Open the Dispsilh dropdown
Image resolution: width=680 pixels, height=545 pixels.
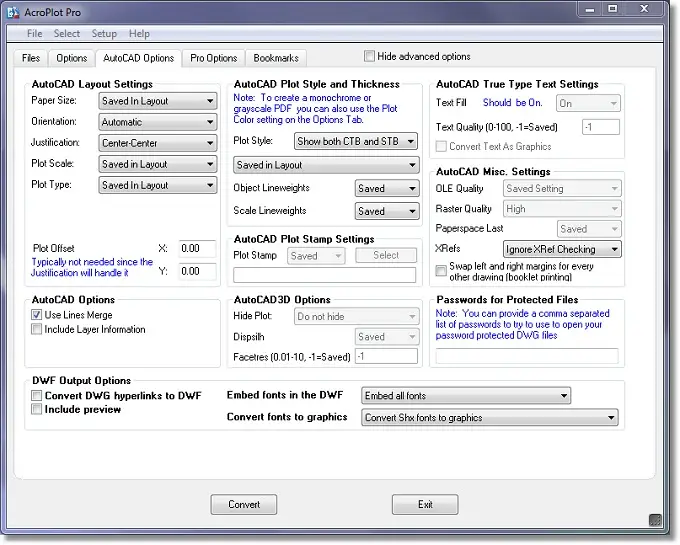coord(387,337)
